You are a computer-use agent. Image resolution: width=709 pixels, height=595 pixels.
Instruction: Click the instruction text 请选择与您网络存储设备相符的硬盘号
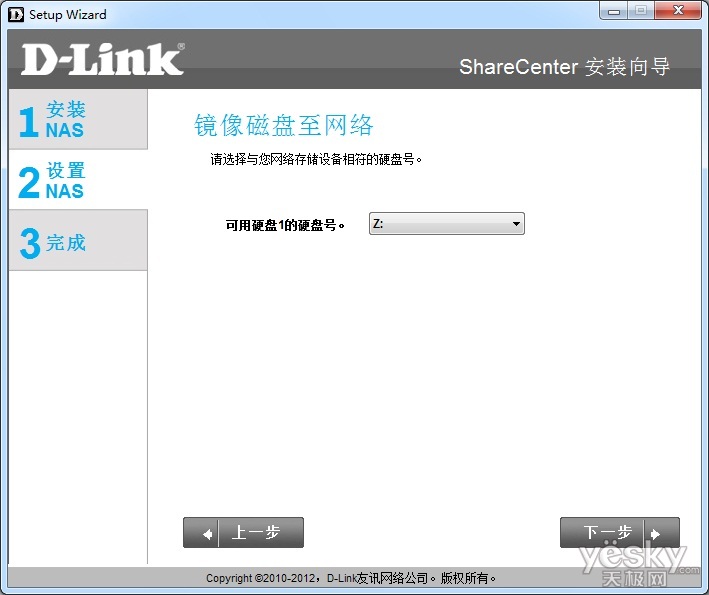point(316,159)
